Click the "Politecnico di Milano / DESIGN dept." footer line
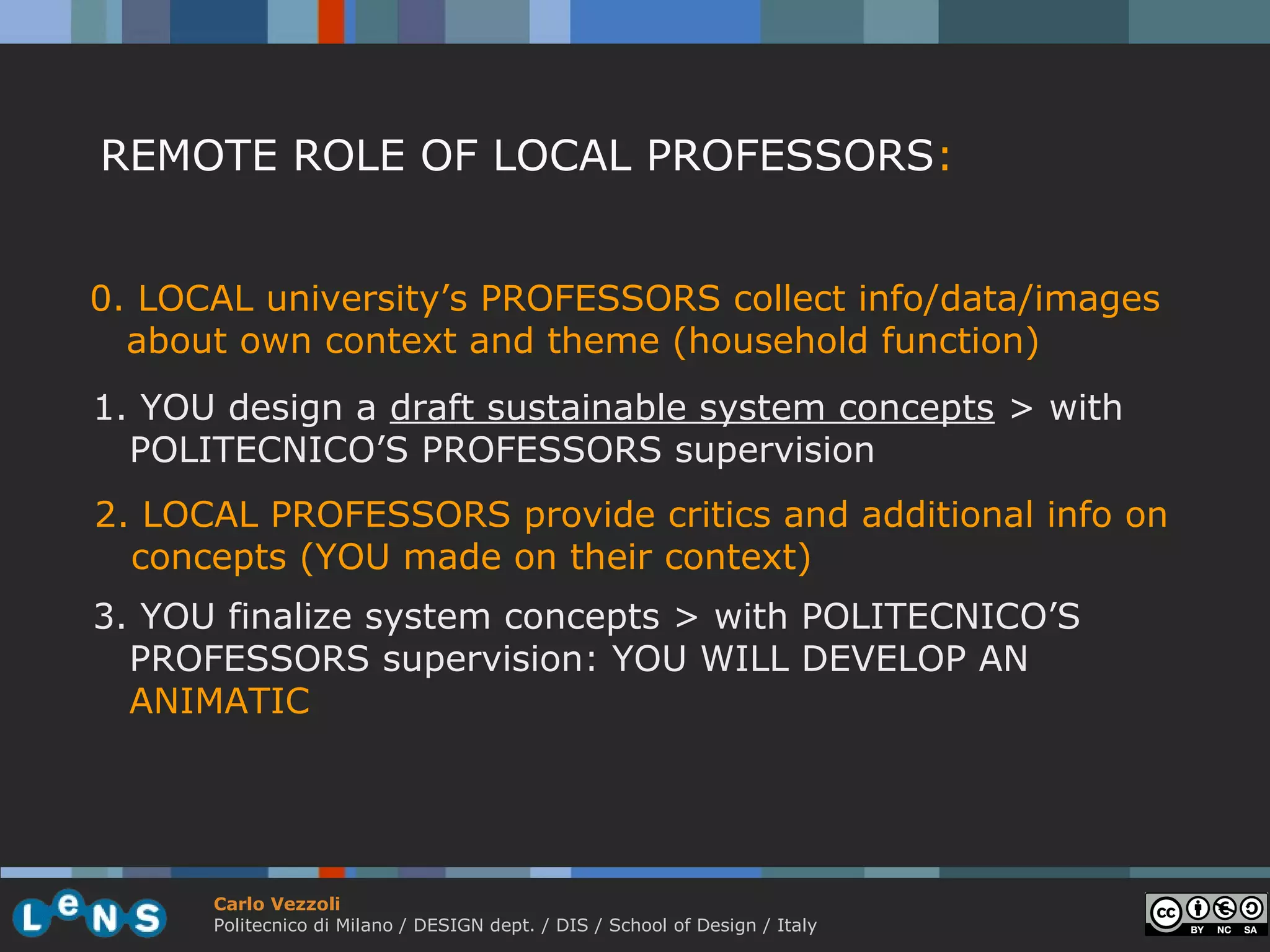1270x952 pixels. pos(515,925)
